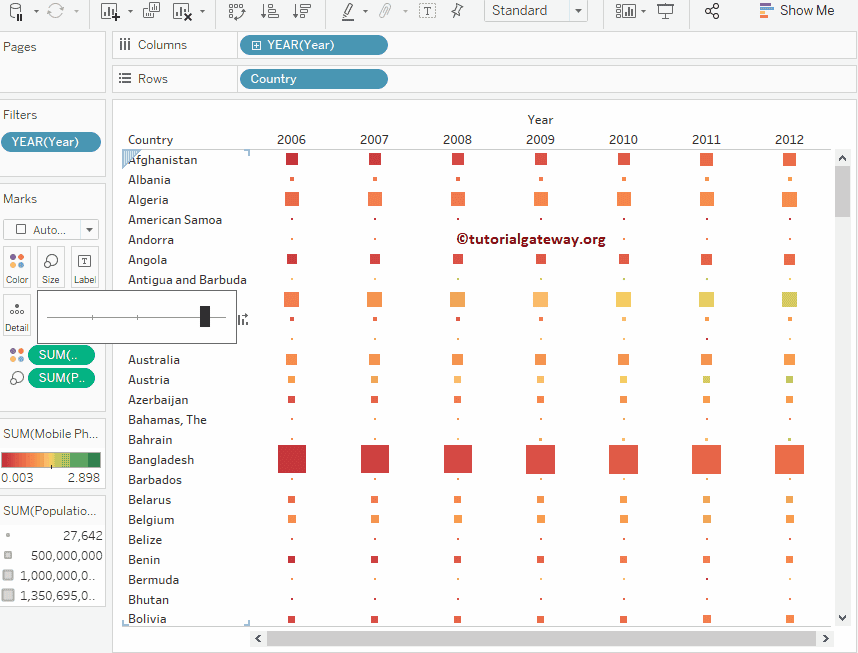This screenshot has width=858, height=653.
Task: Open the Show Me panel
Action: pos(796,11)
